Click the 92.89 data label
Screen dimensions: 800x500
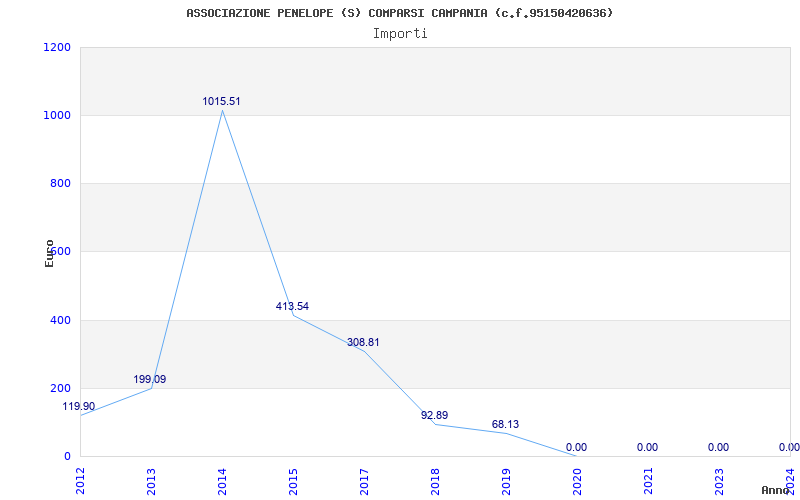(435, 415)
